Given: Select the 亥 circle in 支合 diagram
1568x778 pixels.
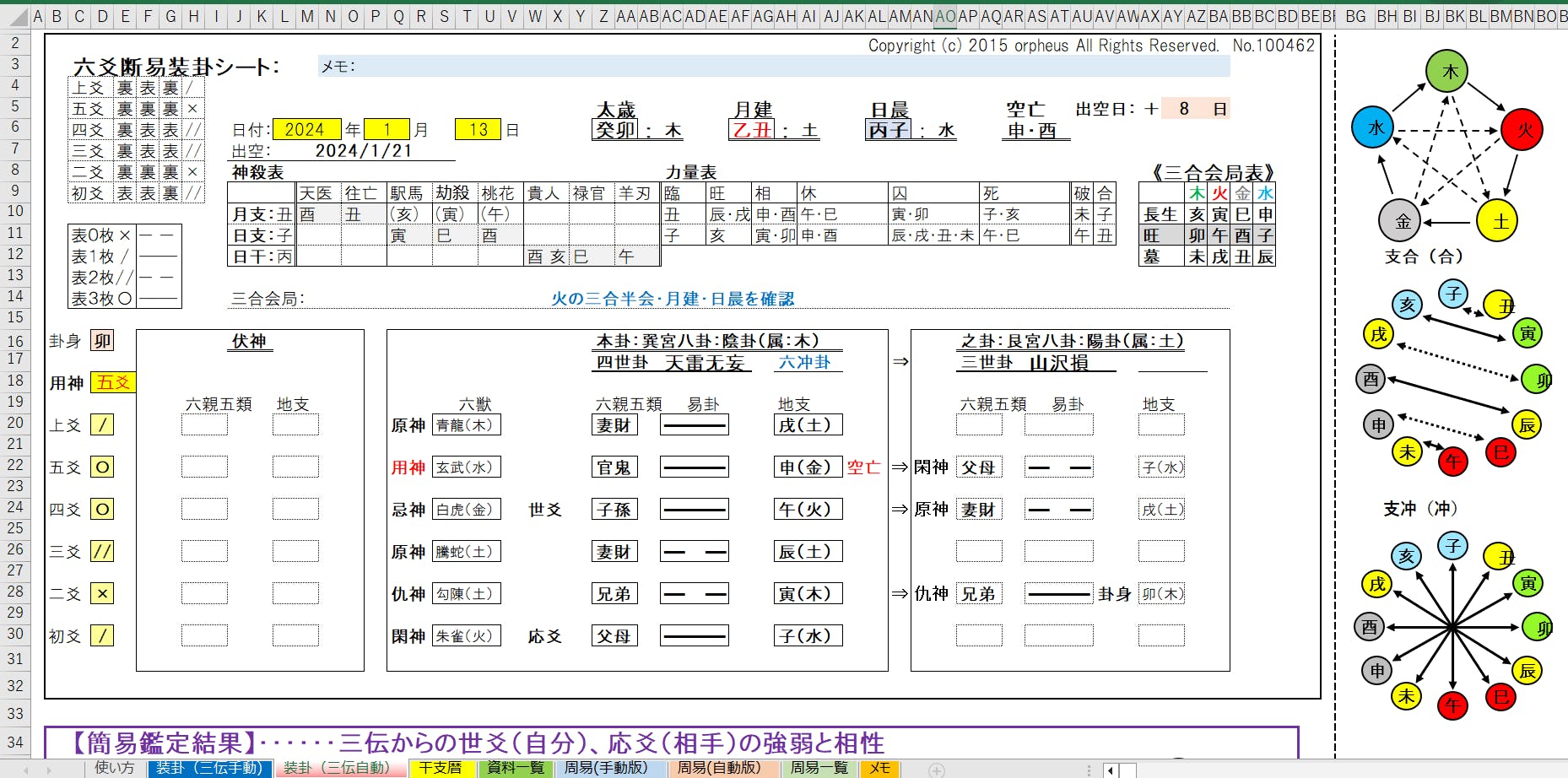Looking at the screenshot, I should [x=1408, y=305].
